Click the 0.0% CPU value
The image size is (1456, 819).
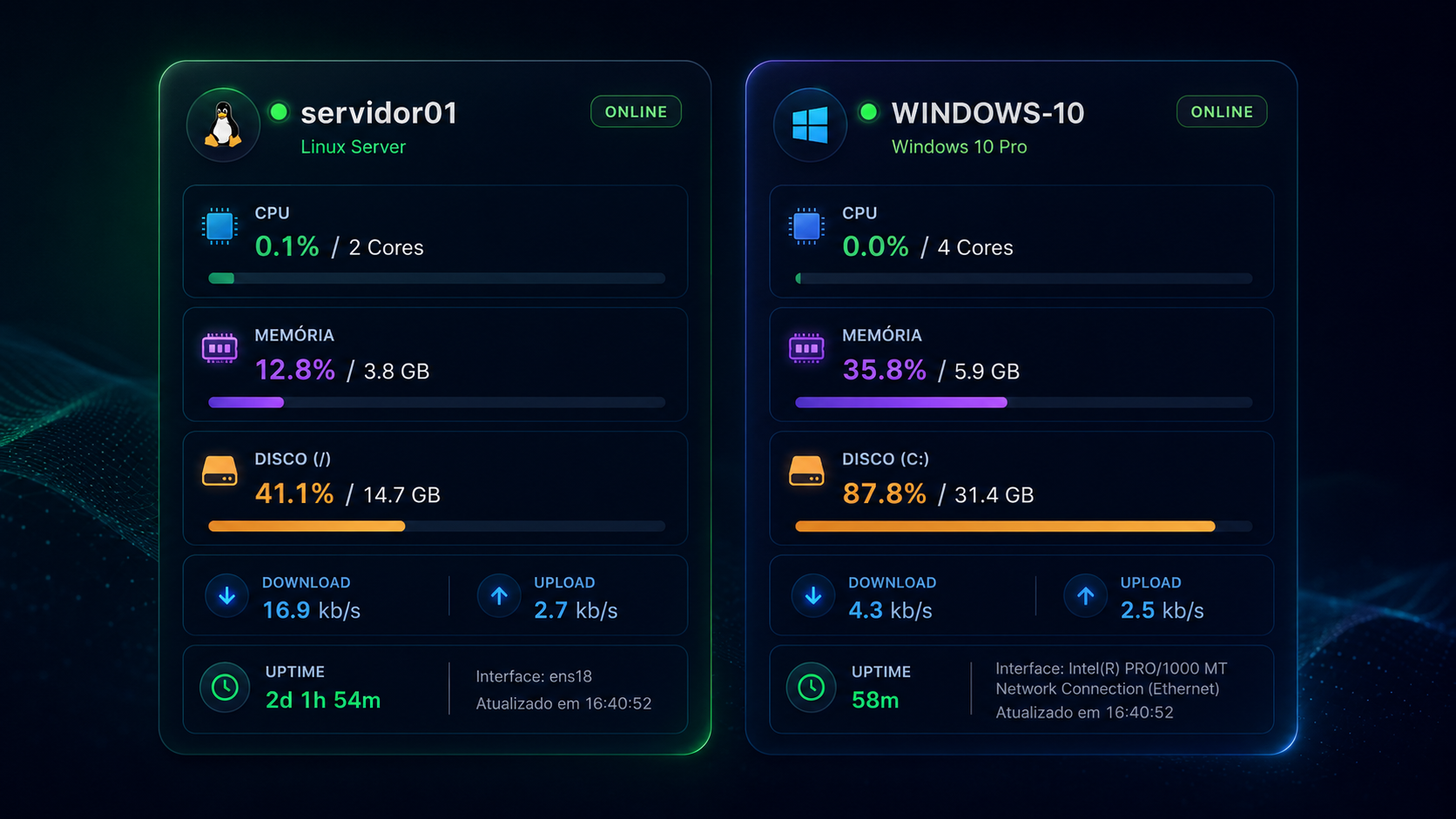[x=875, y=246]
